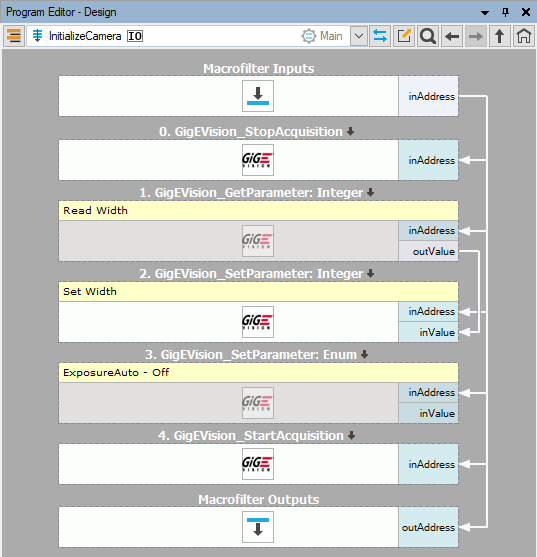Screen dimensions: 537x557
Task: Click the orange hamburger menu icon in toolbar
Action: click(x=14, y=36)
